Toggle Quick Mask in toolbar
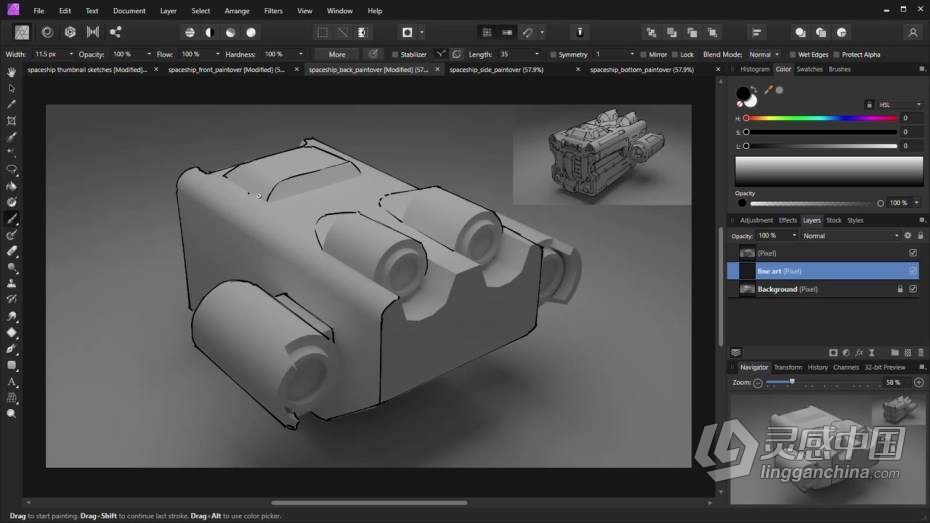Image resolution: width=930 pixels, height=523 pixels. tap(407, 33)
